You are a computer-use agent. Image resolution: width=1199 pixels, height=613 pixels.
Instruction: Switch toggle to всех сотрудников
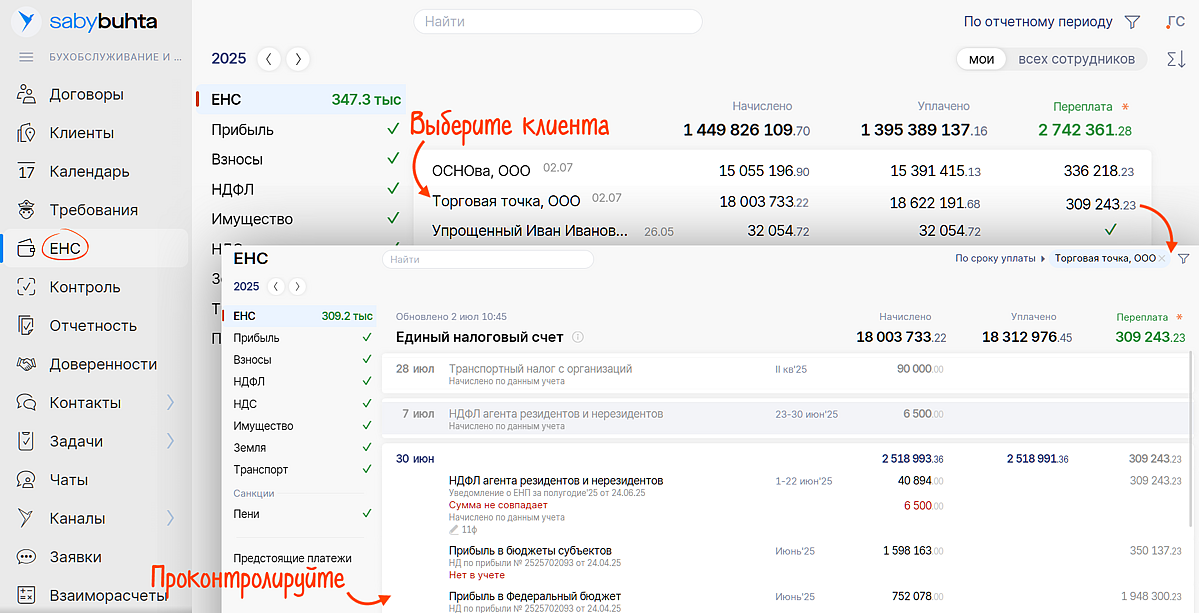[1076, 59]
